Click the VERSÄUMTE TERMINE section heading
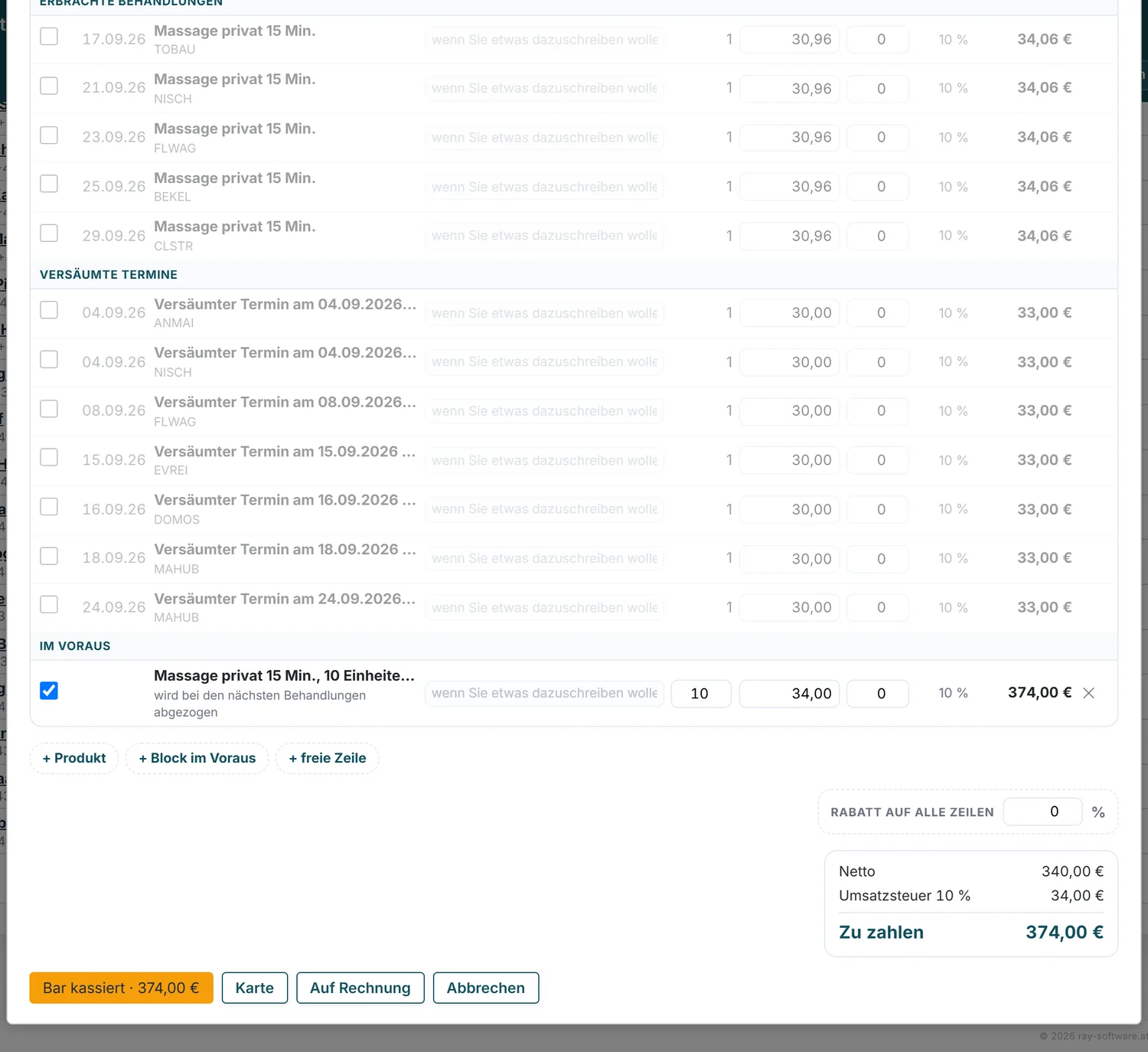This screenshot has width=1148, height=1052. click(x=109, y=275)
